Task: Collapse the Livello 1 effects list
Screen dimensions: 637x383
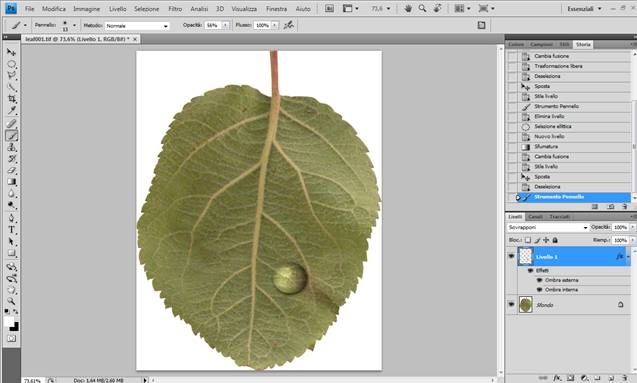Action: [628, 256]
